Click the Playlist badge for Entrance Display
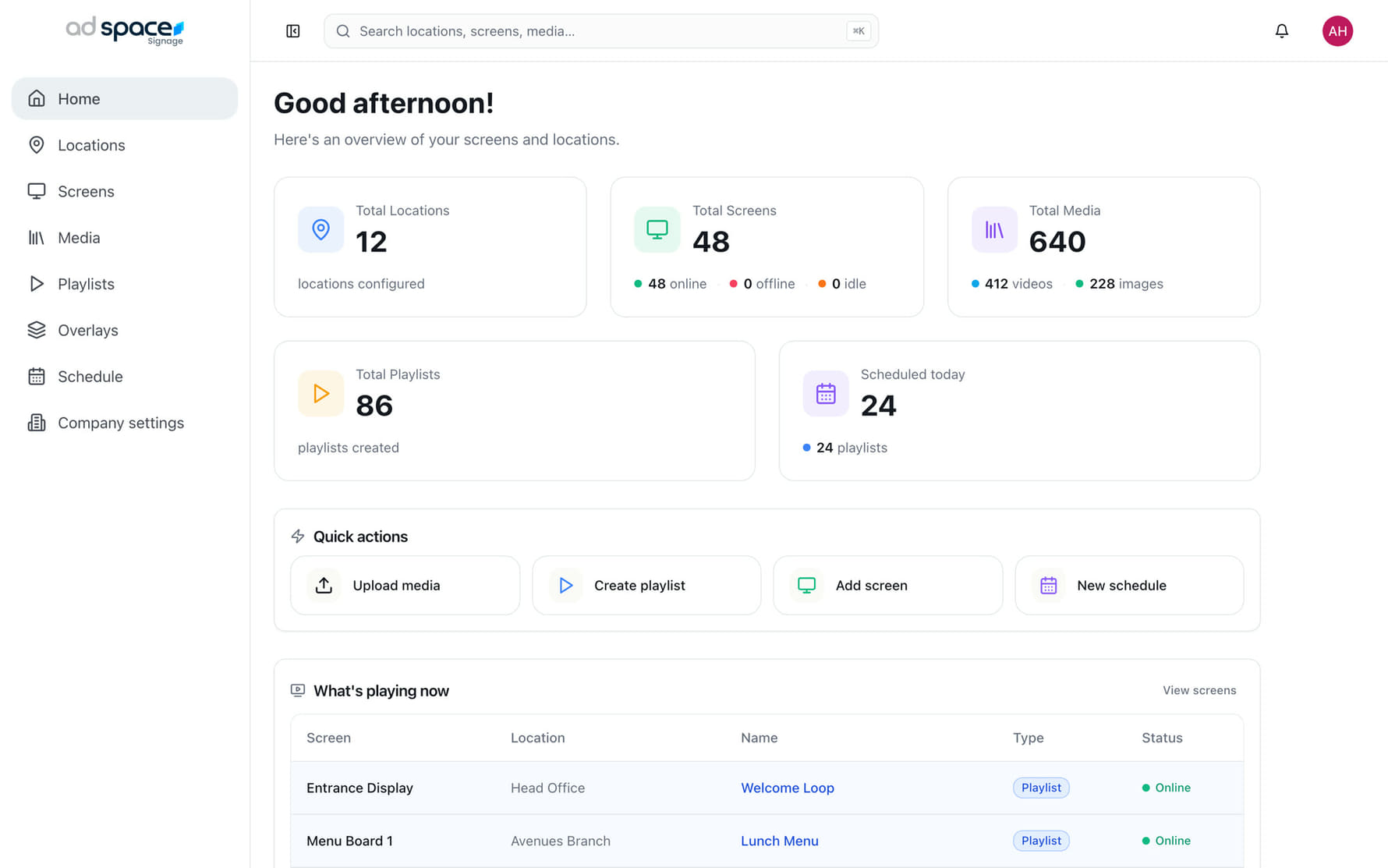The height and width of the screenshot is (868, 1388). click(1041, 788)
